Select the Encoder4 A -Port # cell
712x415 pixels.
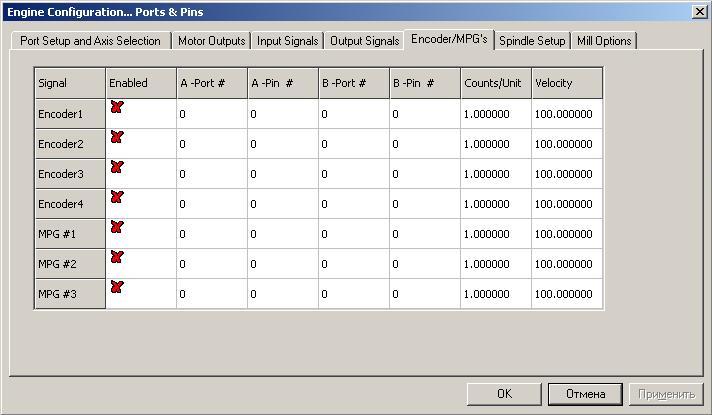(212, 204)
